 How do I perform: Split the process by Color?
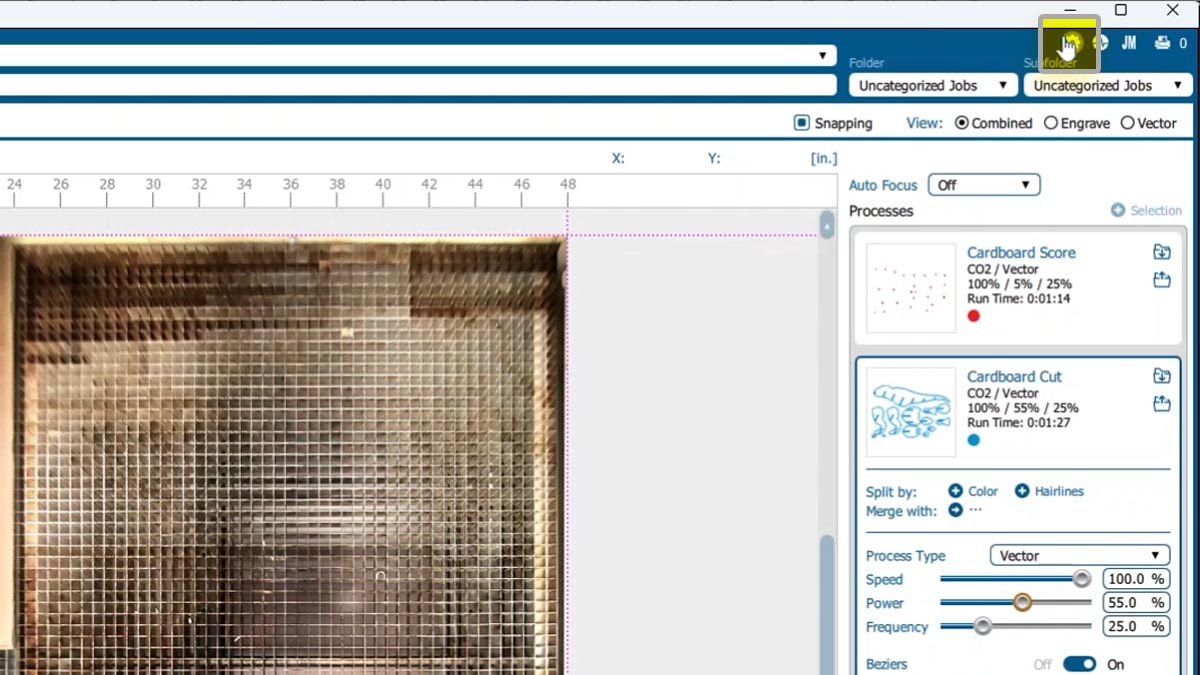click(x=955, y=491)
